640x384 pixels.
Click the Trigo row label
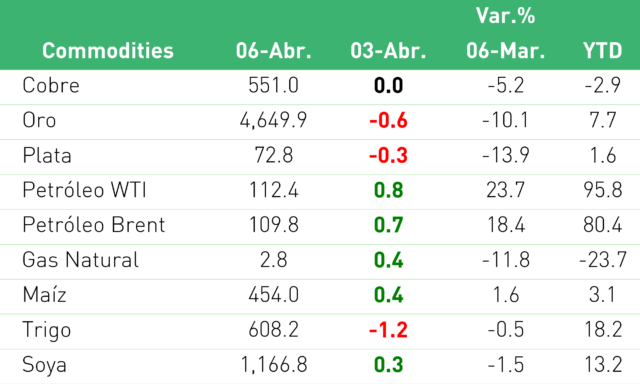pos(47,330)
